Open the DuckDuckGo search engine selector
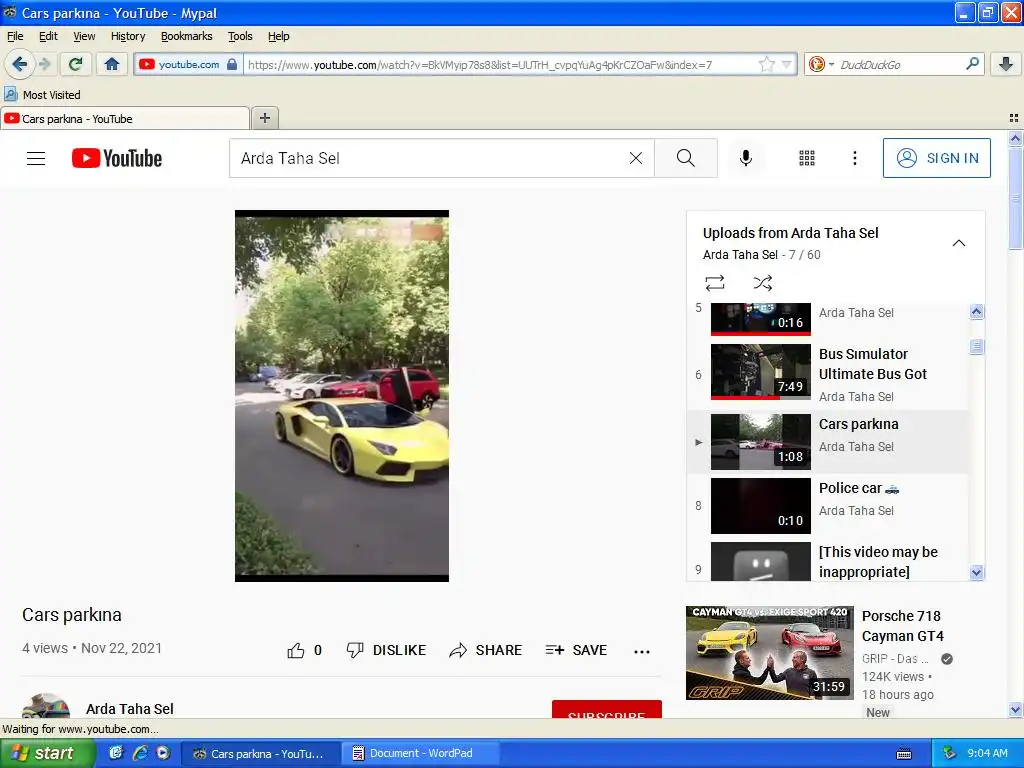Screen dimensions: 1024x768 [821, 64]
